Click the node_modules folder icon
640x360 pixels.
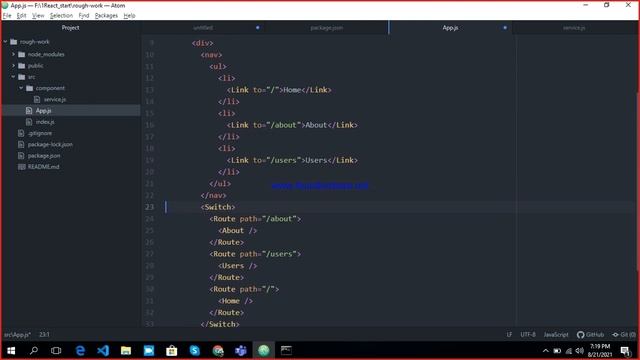click(22, 54)
